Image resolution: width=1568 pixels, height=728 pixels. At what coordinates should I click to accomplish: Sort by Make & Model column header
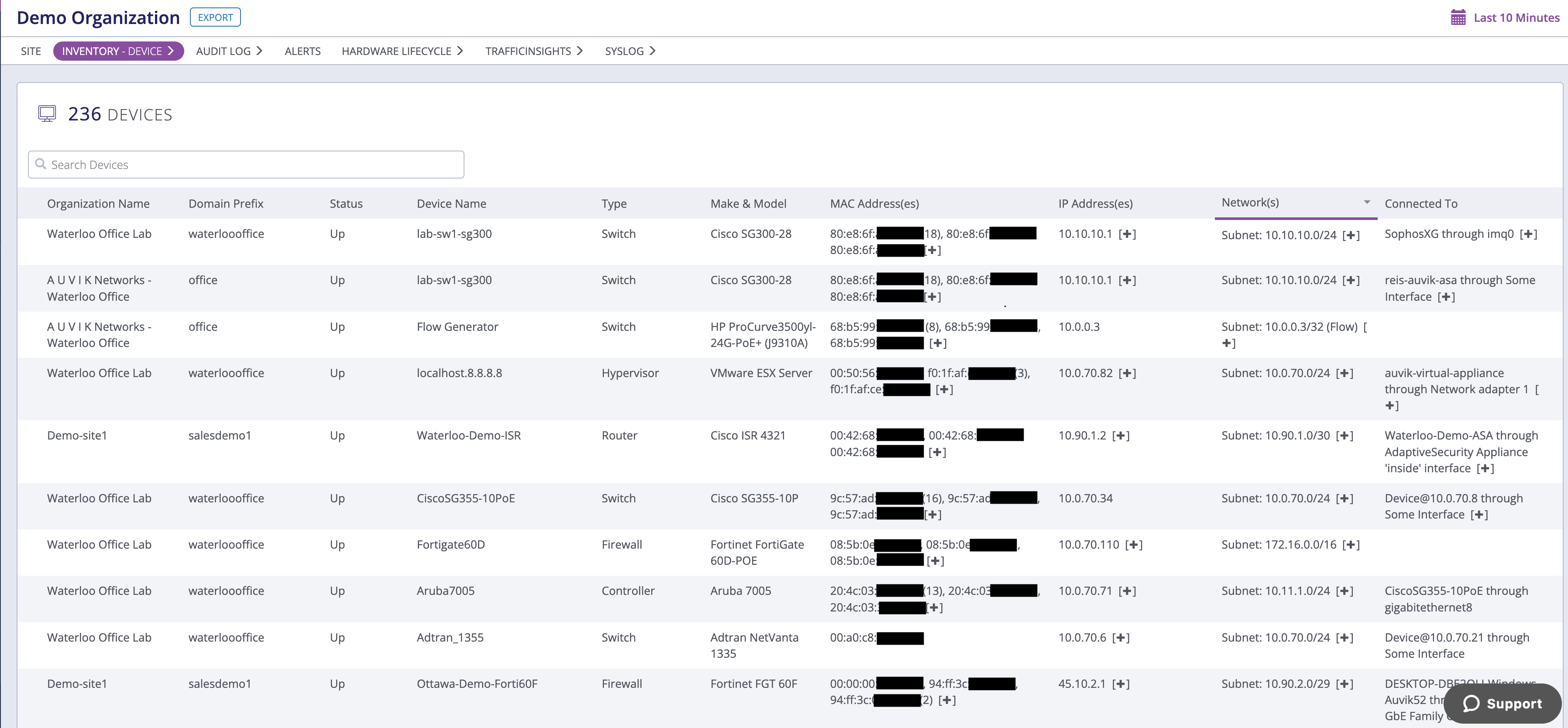(x=748, y=203)
